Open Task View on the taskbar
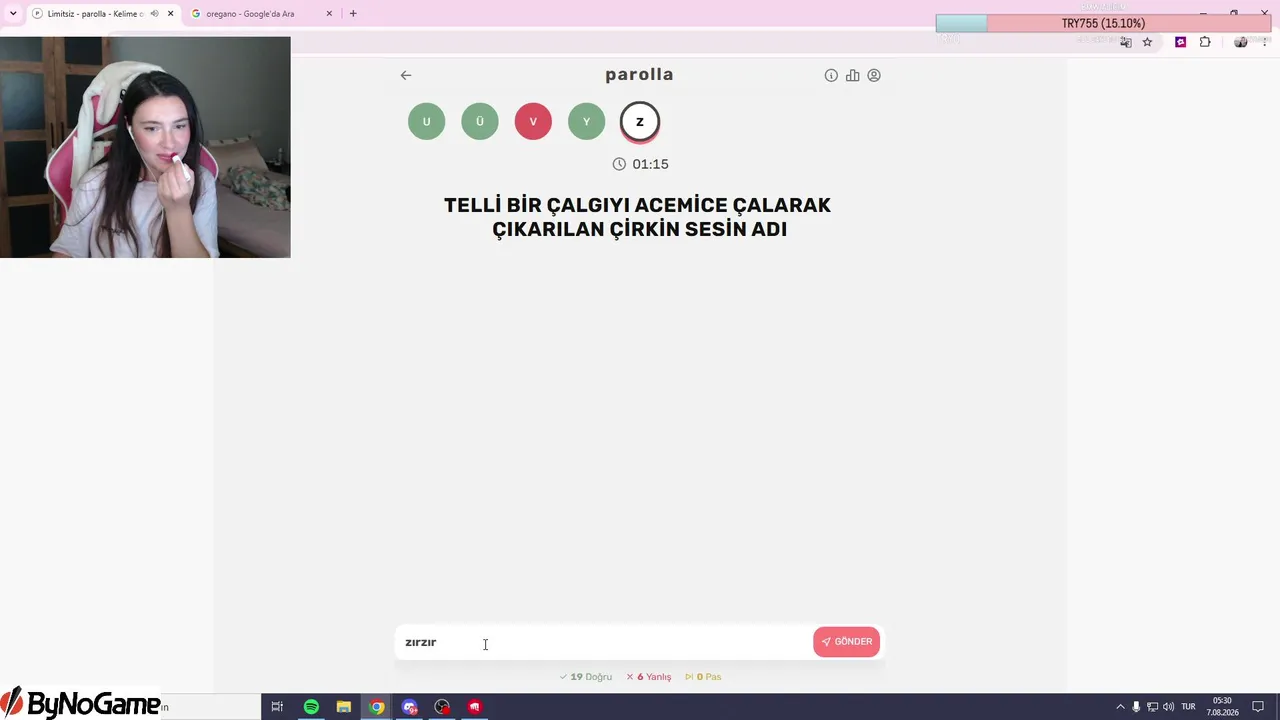 [277, 707]
